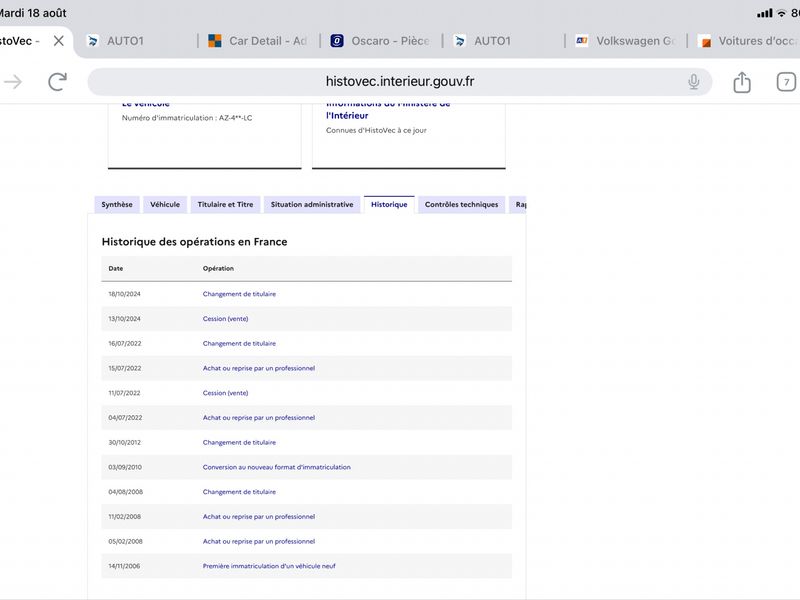Viewport: 800px width, 600px height.
Task: Close the current HistoVec tab
Action: (59, 41)
